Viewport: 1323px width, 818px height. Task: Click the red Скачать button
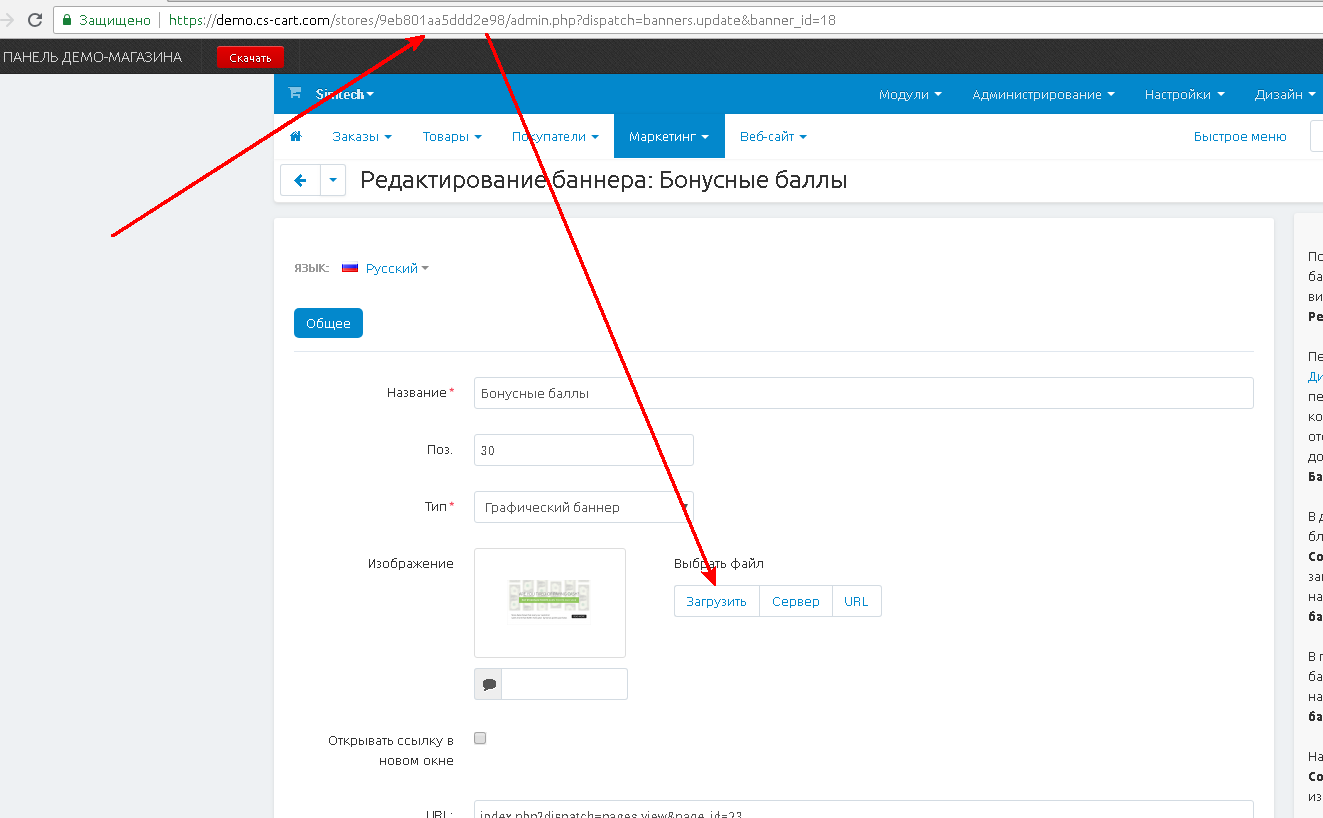coord(250,58)
